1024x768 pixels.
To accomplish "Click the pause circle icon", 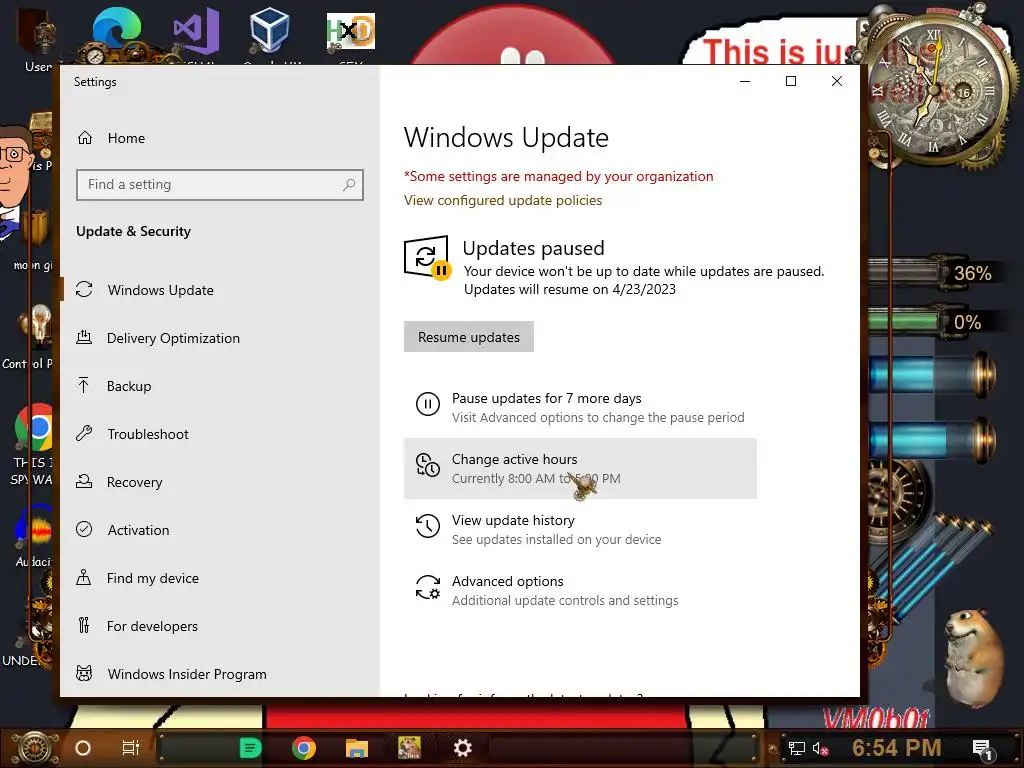I will click(x=428, y=404).
